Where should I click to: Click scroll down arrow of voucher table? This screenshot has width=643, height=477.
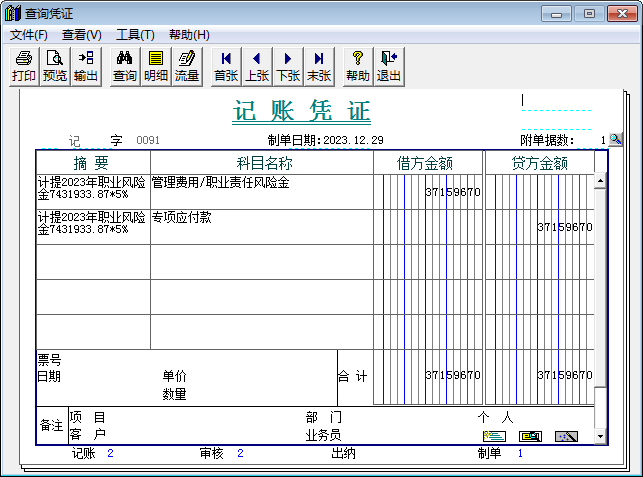(600, 437)
